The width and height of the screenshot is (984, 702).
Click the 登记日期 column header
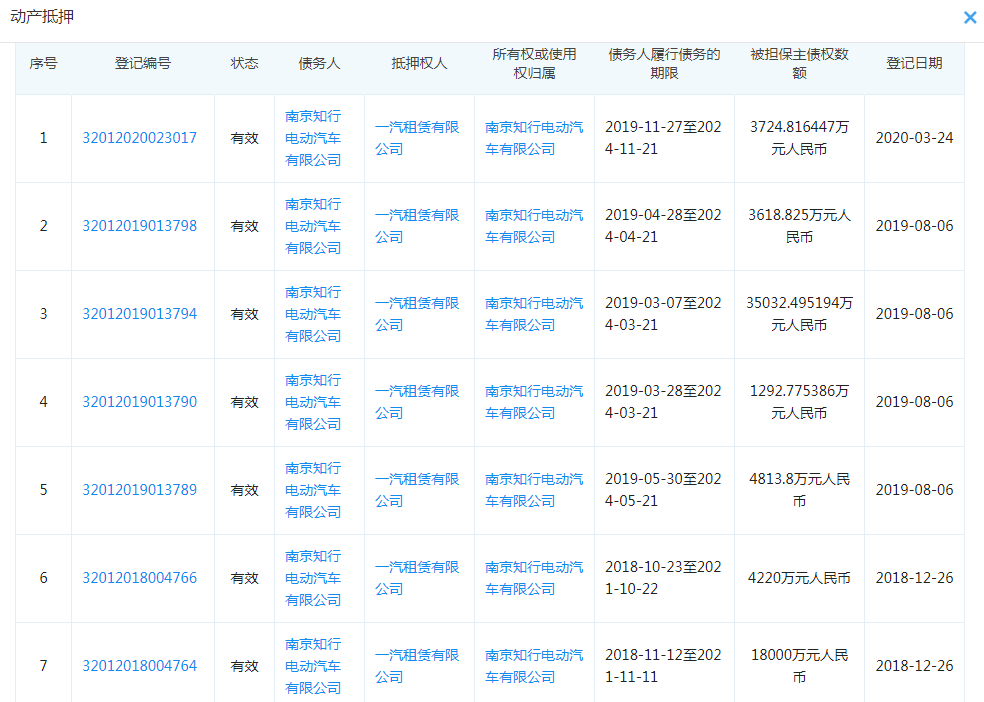[914, 63]
